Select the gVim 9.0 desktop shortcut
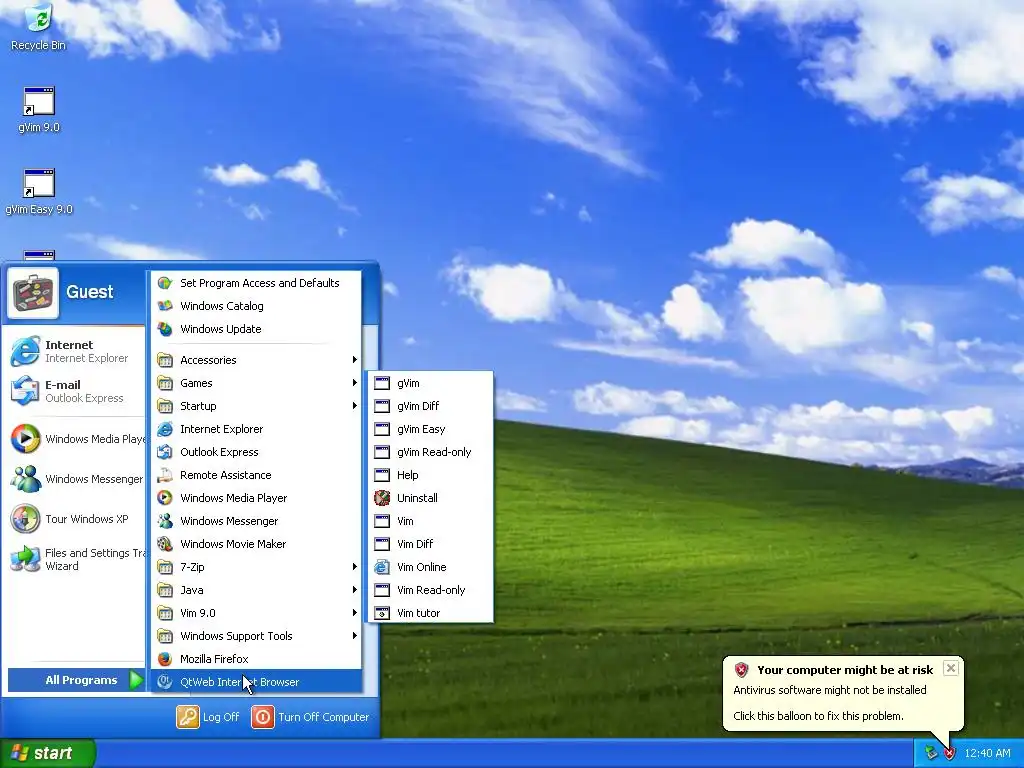1024x768 pixels. 39,110
